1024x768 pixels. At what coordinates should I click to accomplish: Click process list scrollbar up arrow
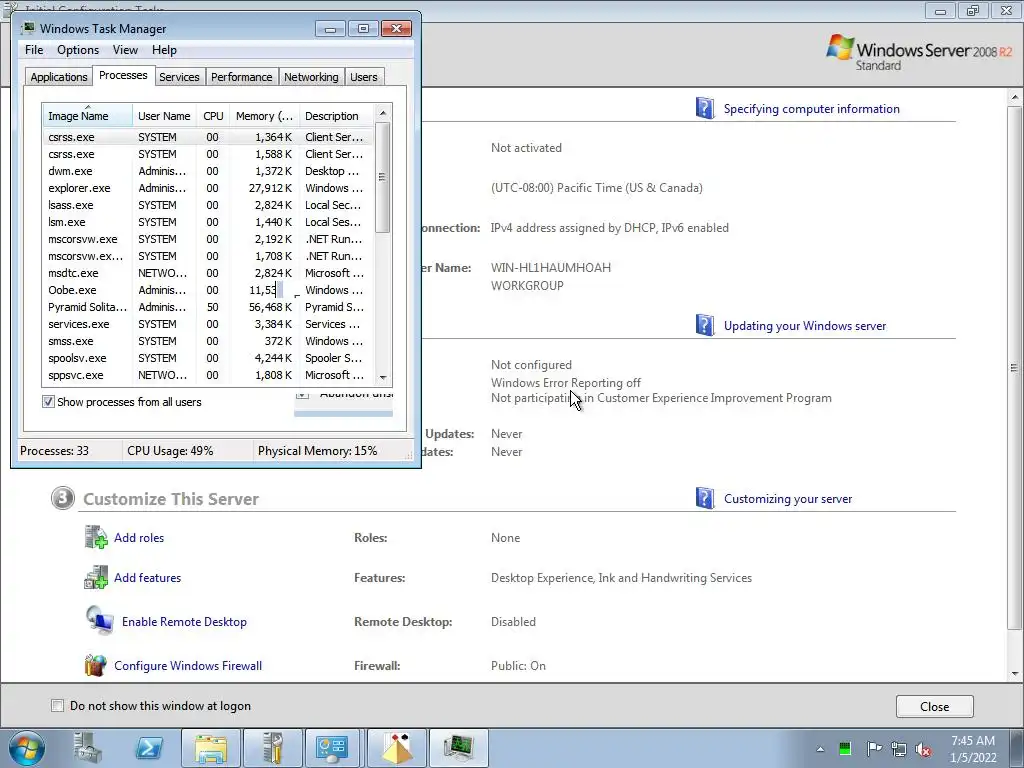(x=383, y=113)
